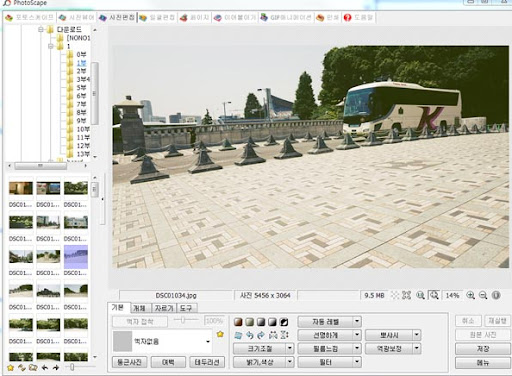
Task: Open the 크기조절 resize dropdown arrow
Action: [x=290, y=349]
